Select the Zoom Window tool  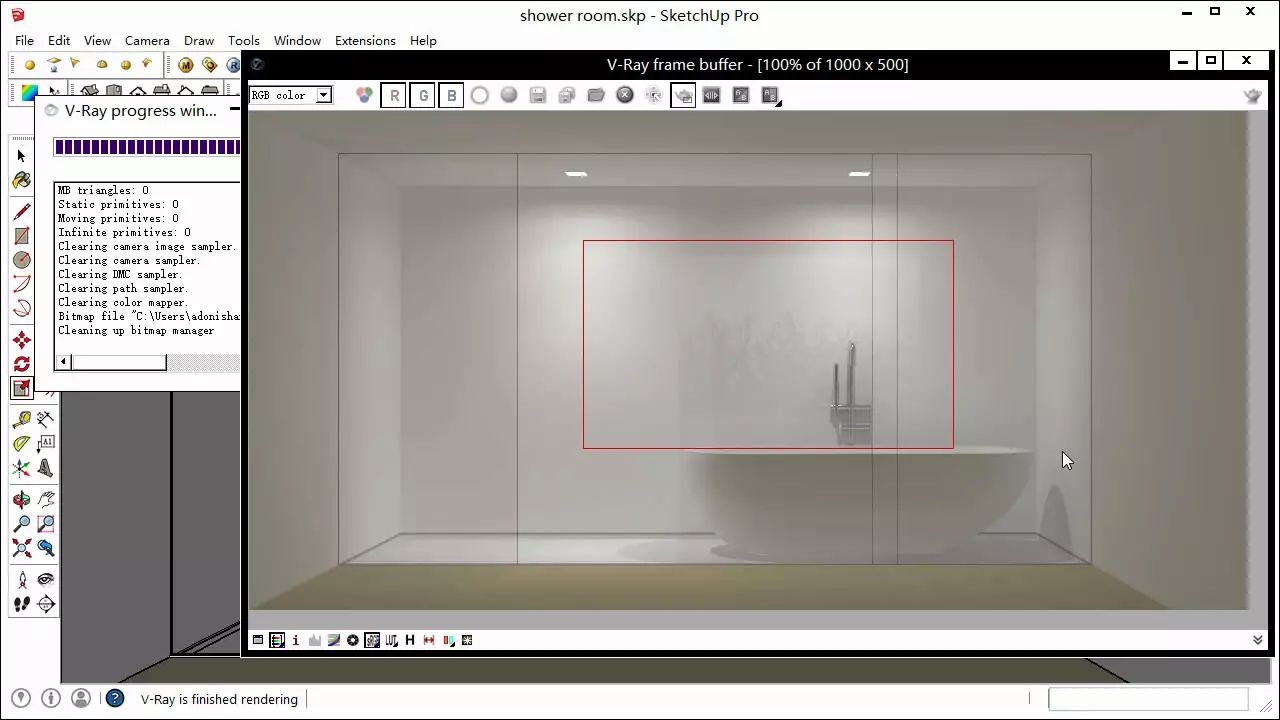pos(46,524)
